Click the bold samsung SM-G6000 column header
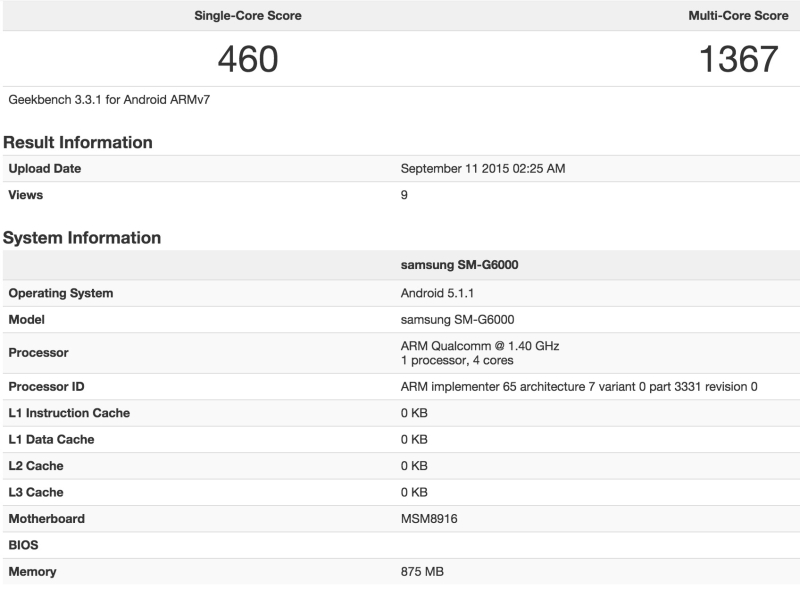 (x=459, y=266)
